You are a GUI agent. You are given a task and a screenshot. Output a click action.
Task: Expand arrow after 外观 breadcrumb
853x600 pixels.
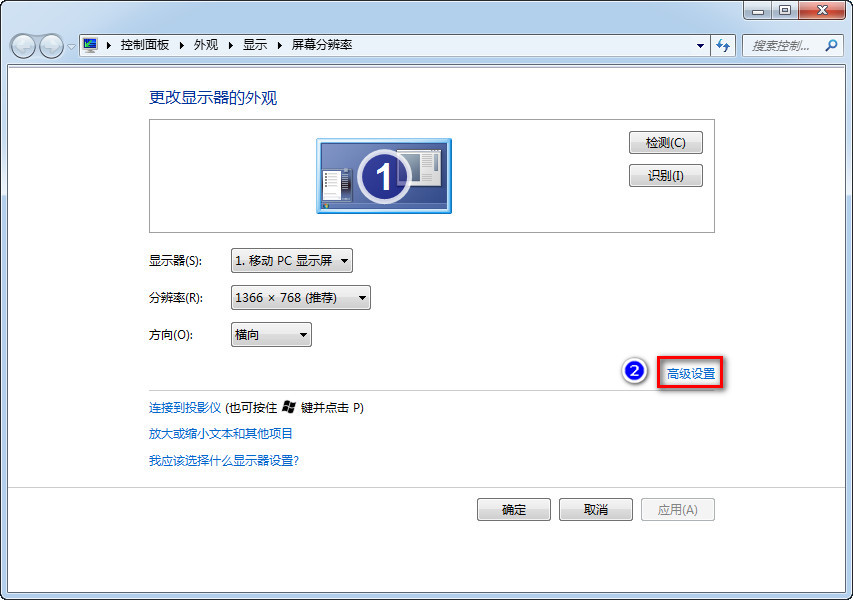tap(230, 46)
